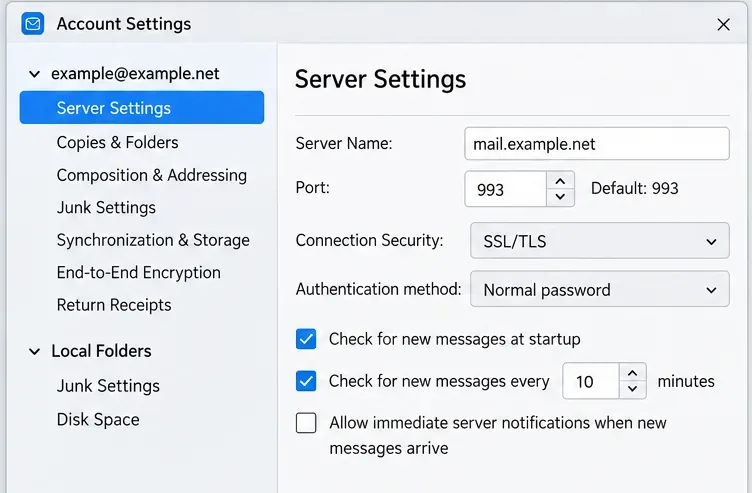752x493 pixels.
Task: Click the Port: label
Action: click(313, 188)
